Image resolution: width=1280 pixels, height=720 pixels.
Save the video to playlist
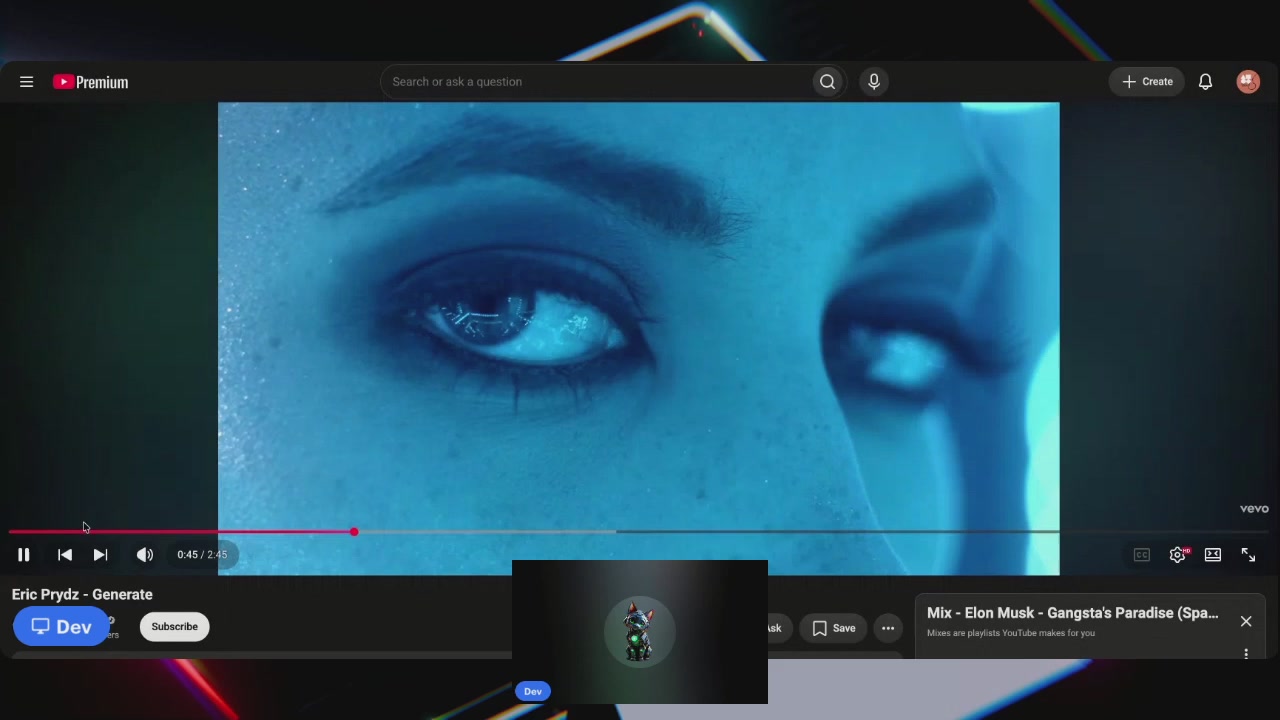coord(834,628)
